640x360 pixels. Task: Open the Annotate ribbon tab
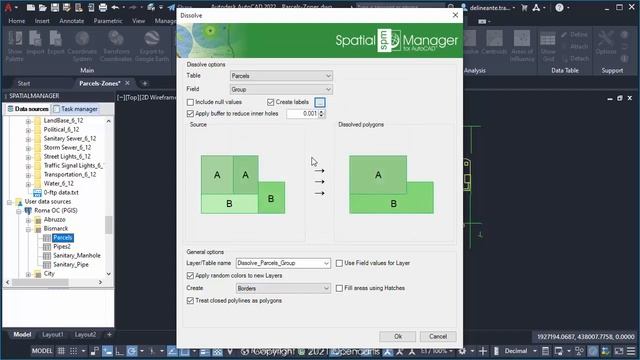click(x=71, y=21)
